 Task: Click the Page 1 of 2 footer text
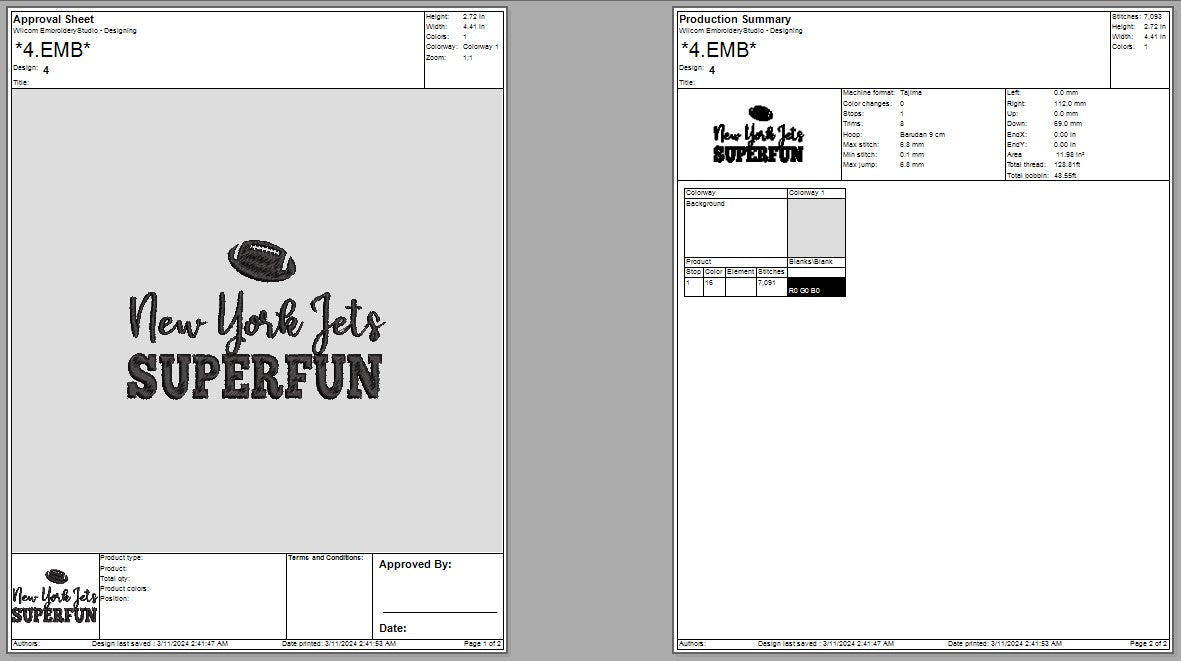[x=483, y=644]
